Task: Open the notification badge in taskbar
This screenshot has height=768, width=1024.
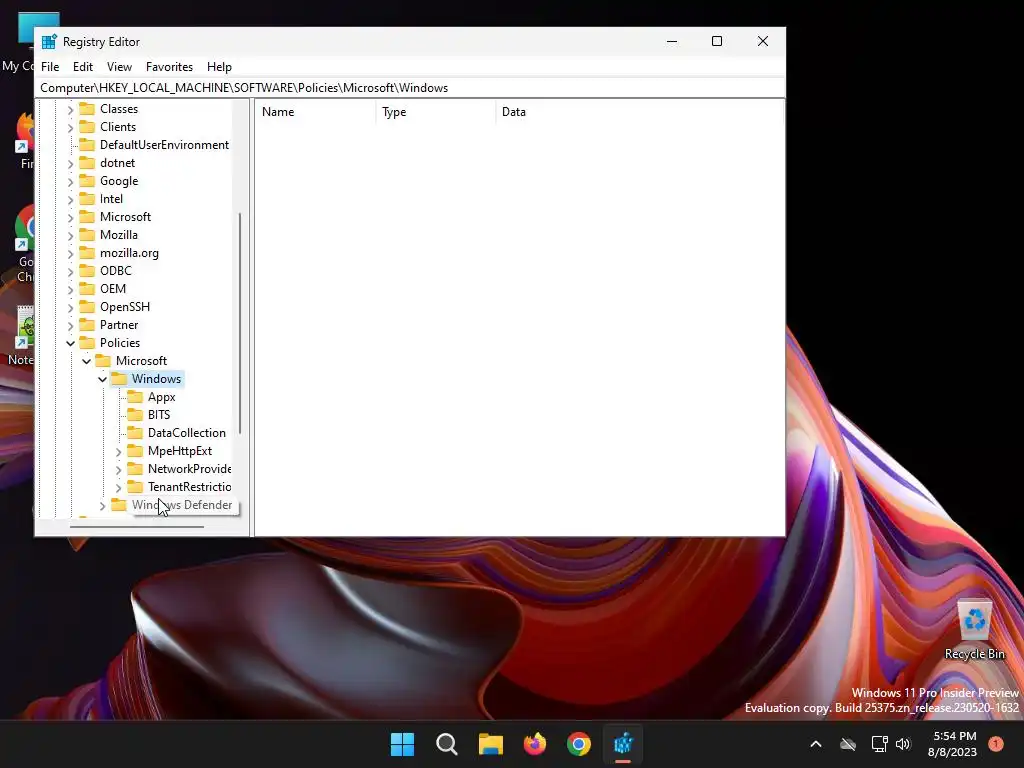Action: pos(996,744)
